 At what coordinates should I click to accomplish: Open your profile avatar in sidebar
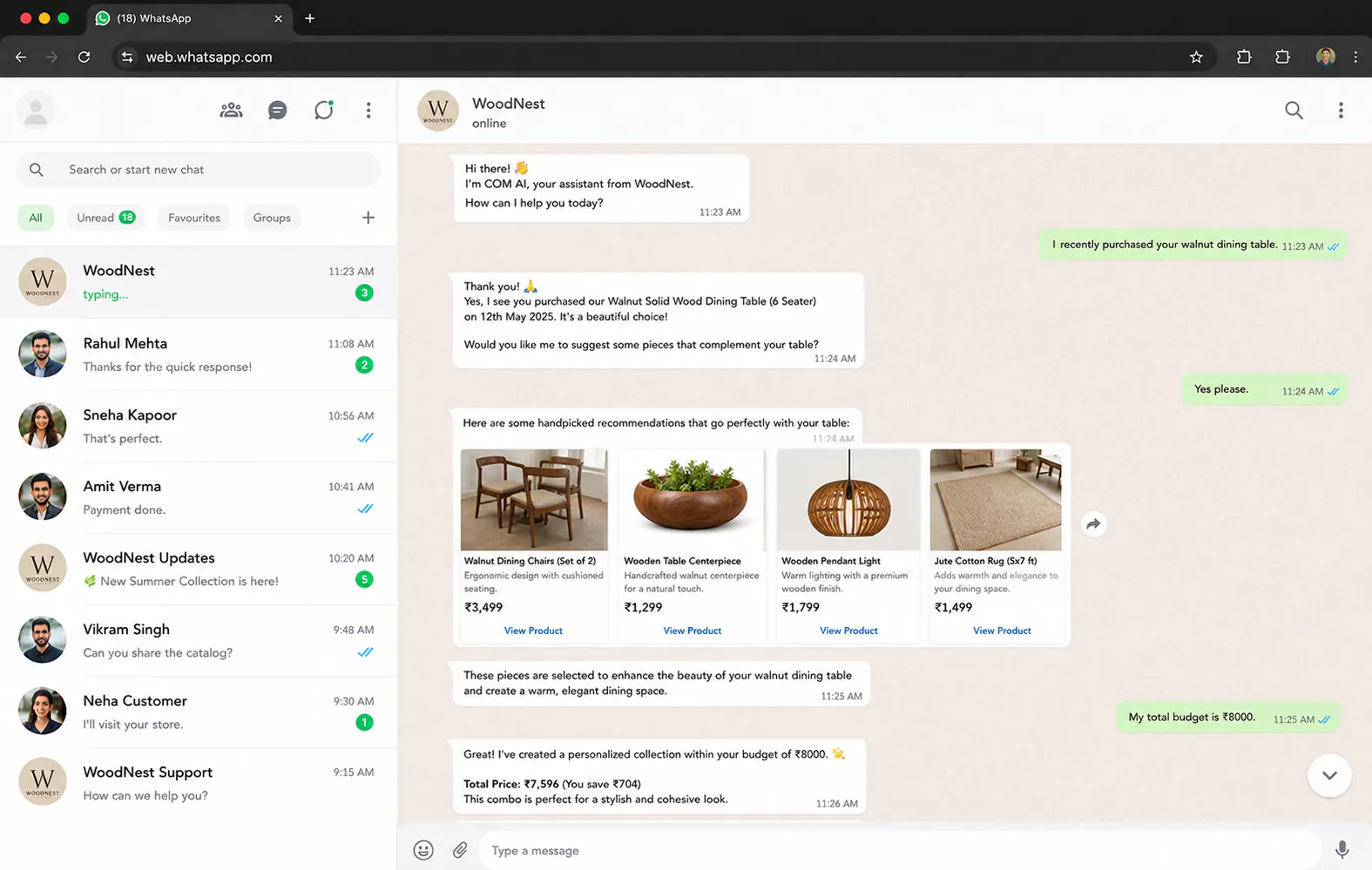click(36, 111)
